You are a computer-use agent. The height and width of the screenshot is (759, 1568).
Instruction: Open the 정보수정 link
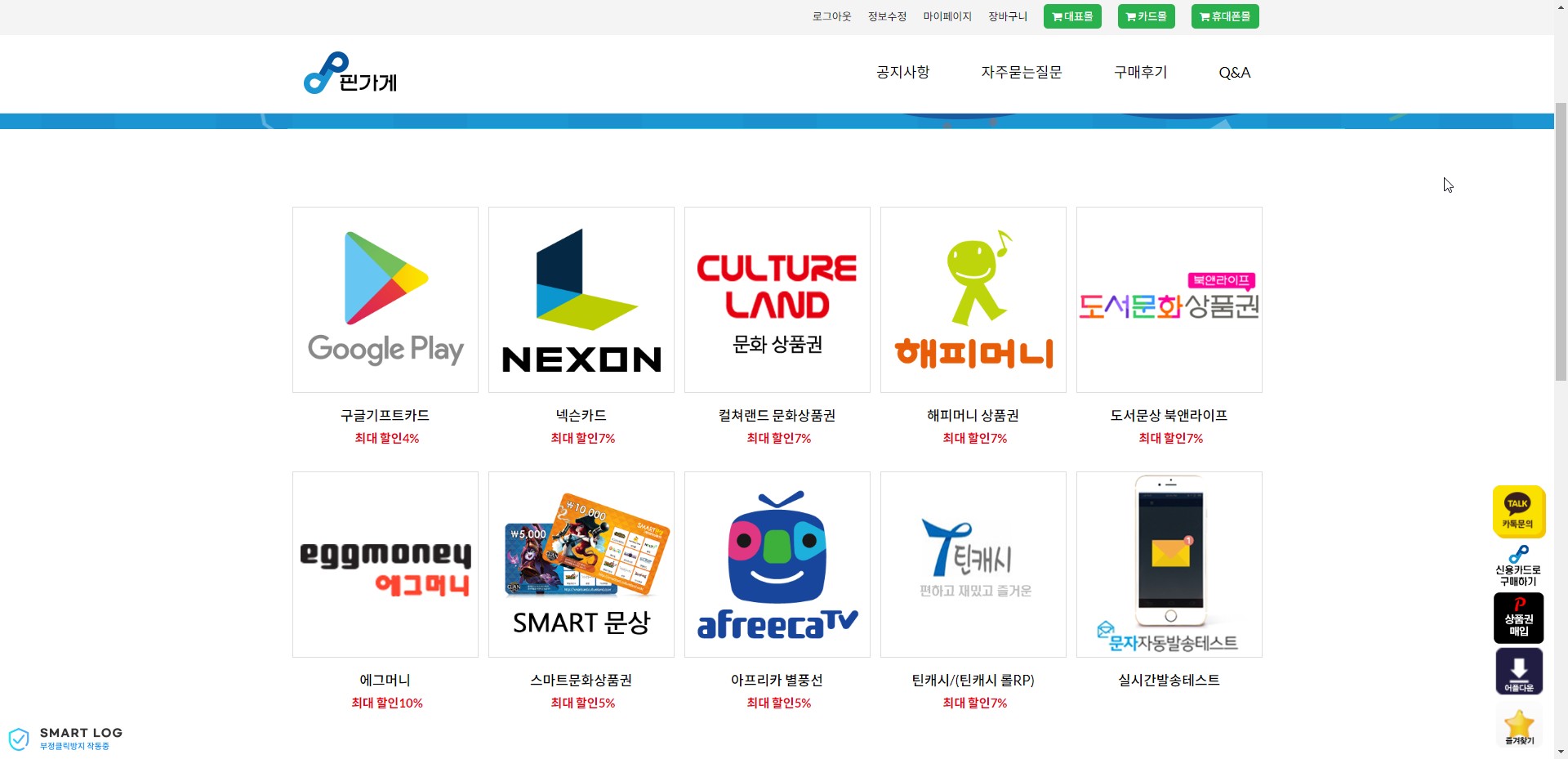tap(887, 16)
